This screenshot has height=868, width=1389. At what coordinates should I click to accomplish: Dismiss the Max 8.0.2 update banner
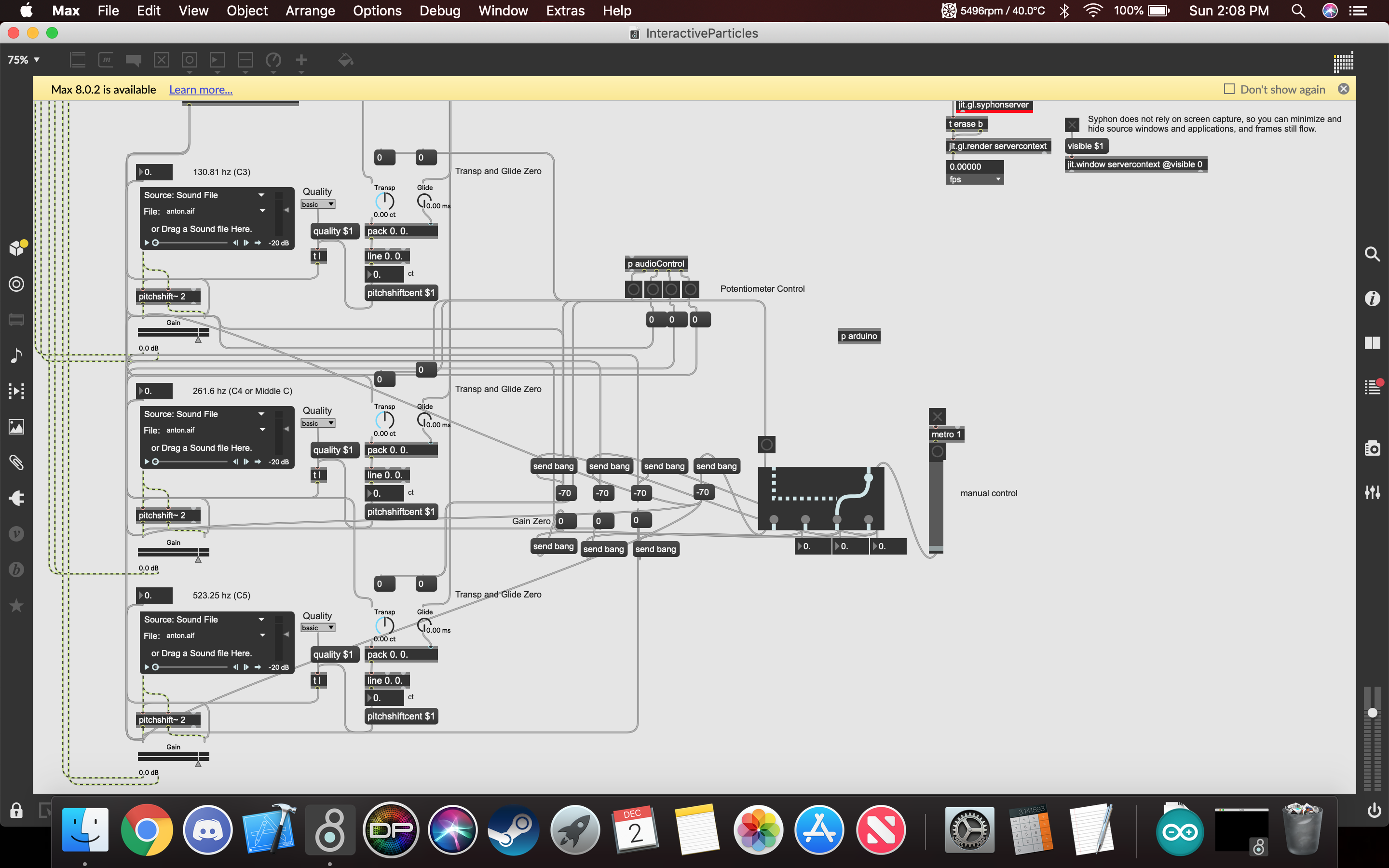(1344, 89)
